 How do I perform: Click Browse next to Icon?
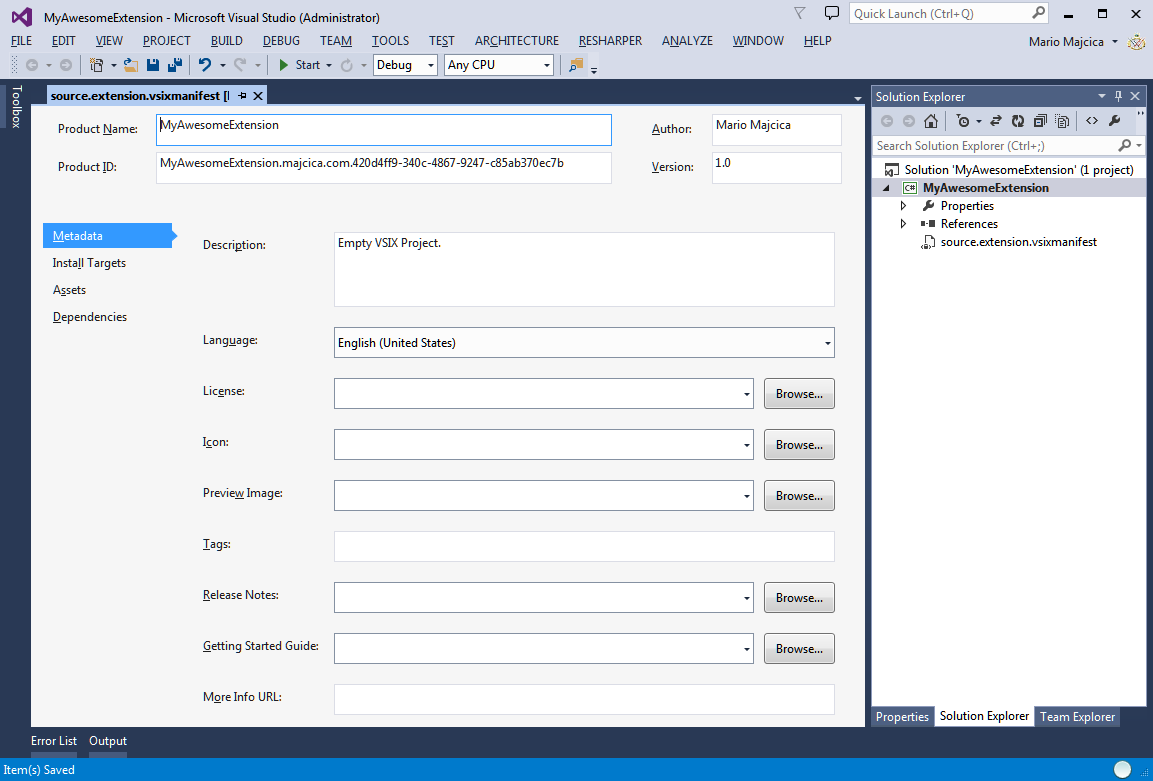click(x=799, y=445)
